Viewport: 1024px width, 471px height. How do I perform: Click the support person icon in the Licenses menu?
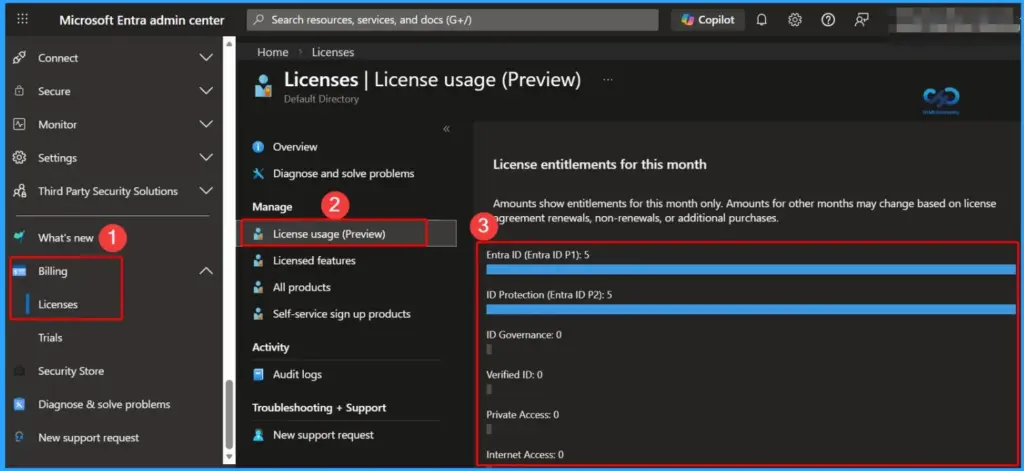coord(259,435)
